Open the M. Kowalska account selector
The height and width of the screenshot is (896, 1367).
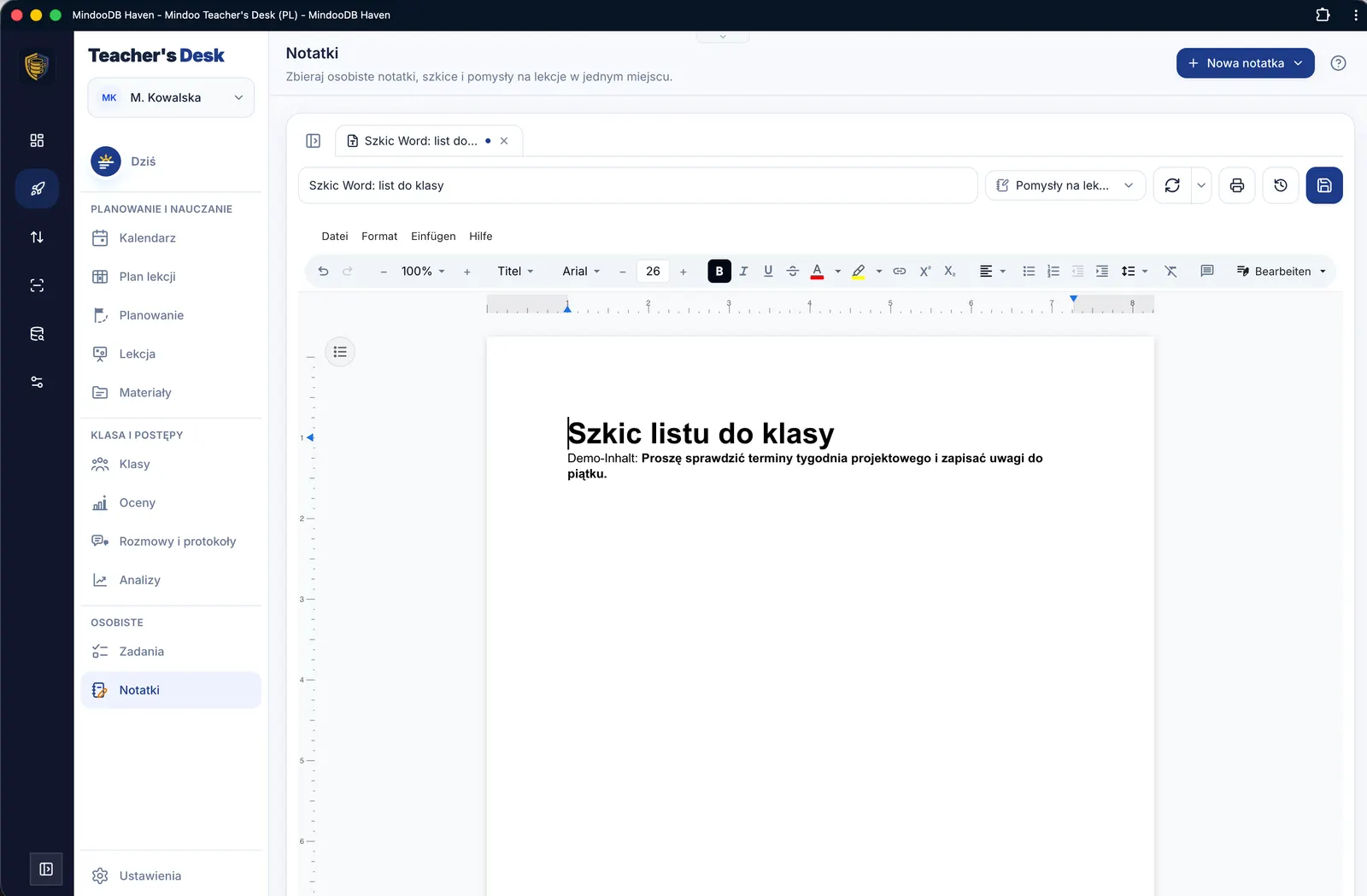coord(171,97)
